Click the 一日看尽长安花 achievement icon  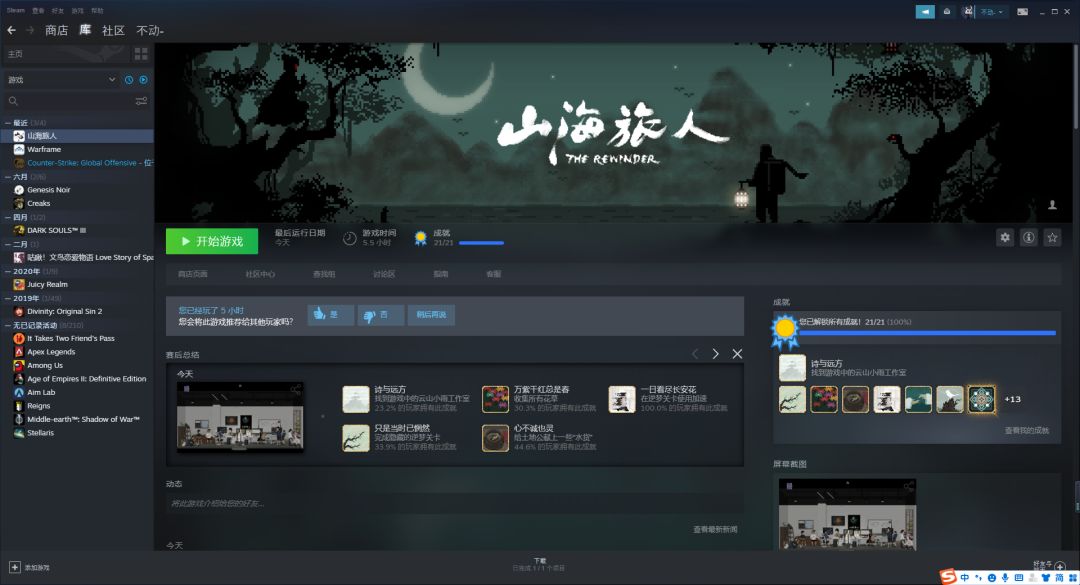pyautogui.click(x=622, y=400)
